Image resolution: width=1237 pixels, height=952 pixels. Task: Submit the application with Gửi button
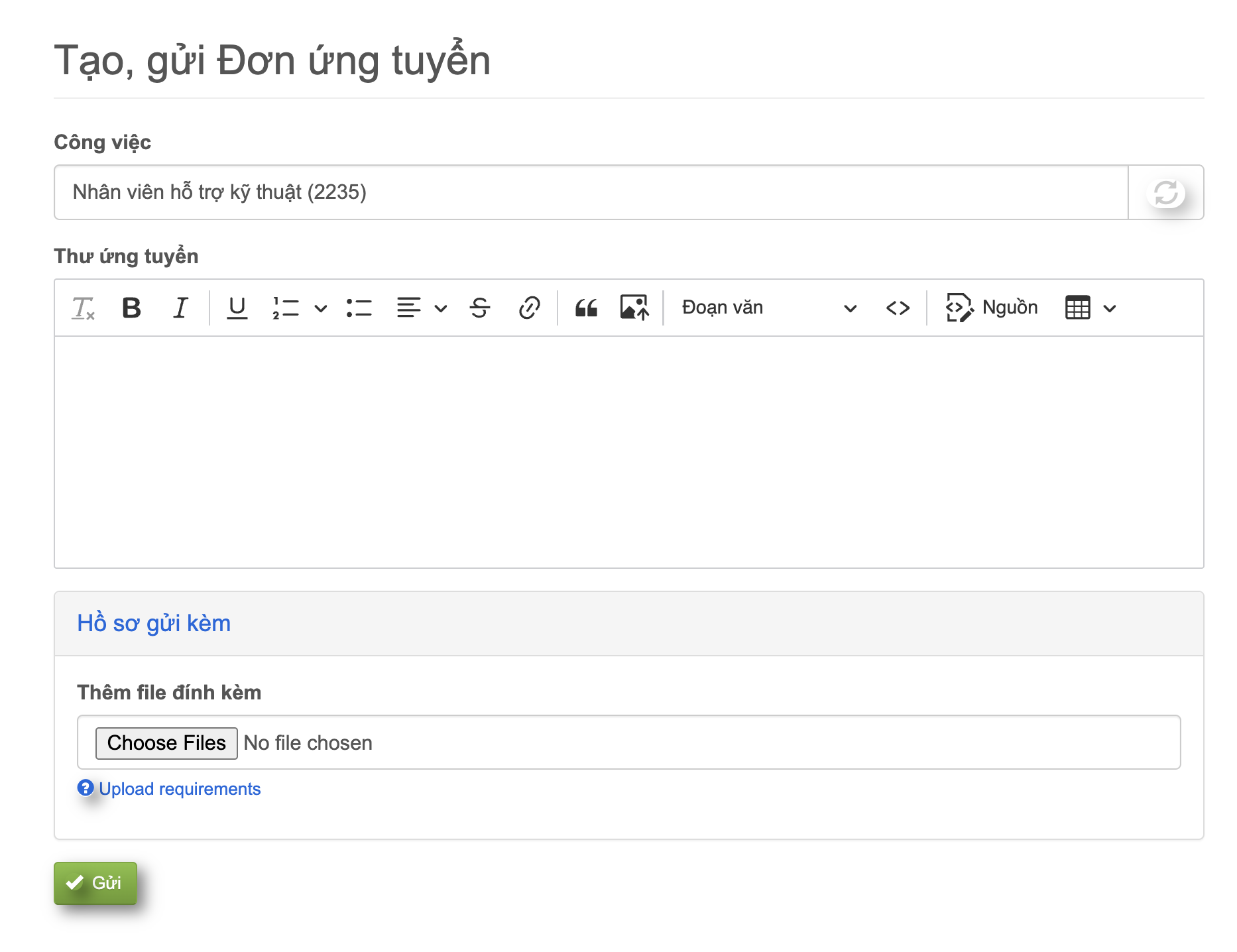click(x=95, y=883)
